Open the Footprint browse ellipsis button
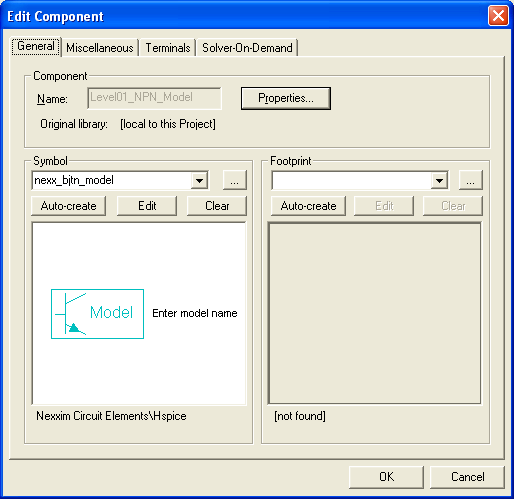The image size is (514, 499). point(470,180)
